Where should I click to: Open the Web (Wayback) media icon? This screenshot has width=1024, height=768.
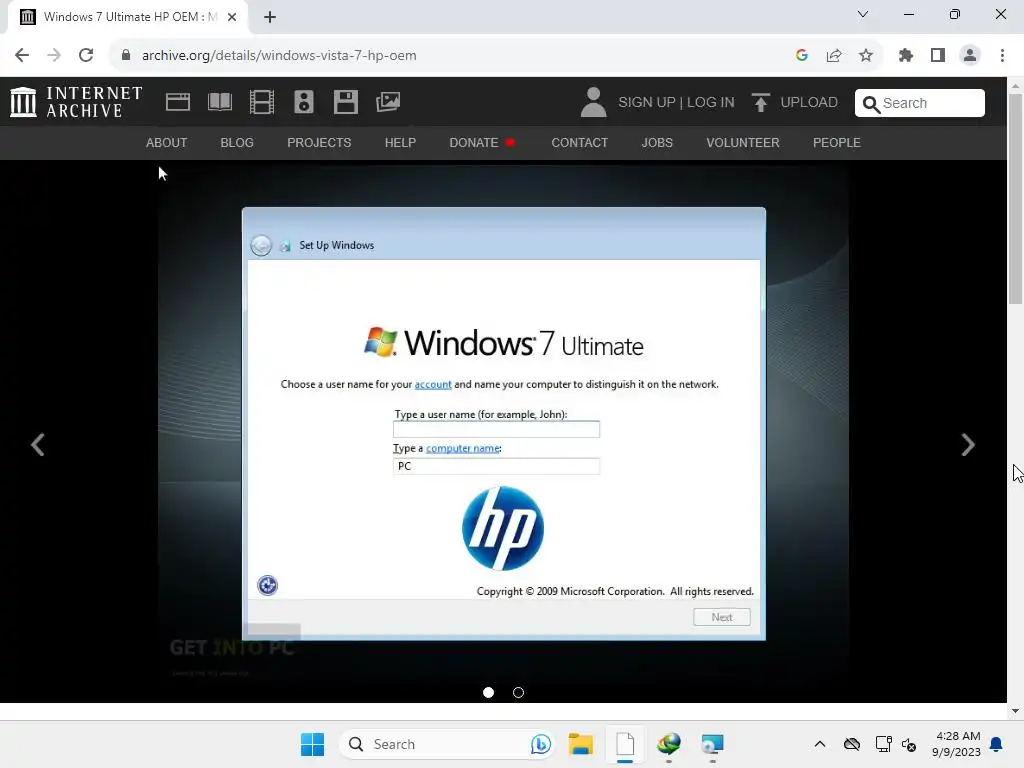tap(178, 103)
